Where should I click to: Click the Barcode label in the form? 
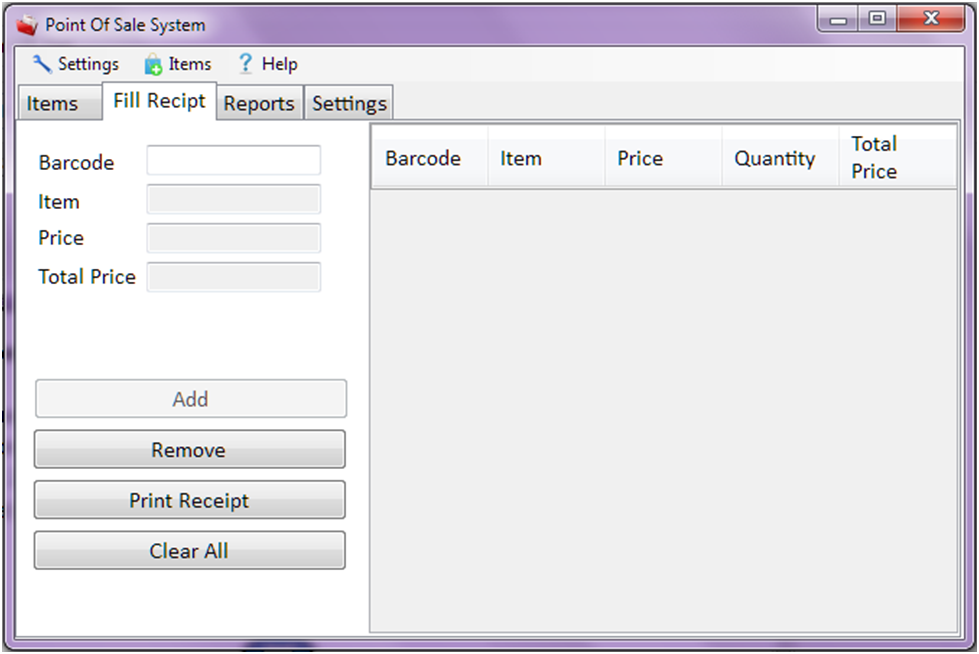[76, 162]
